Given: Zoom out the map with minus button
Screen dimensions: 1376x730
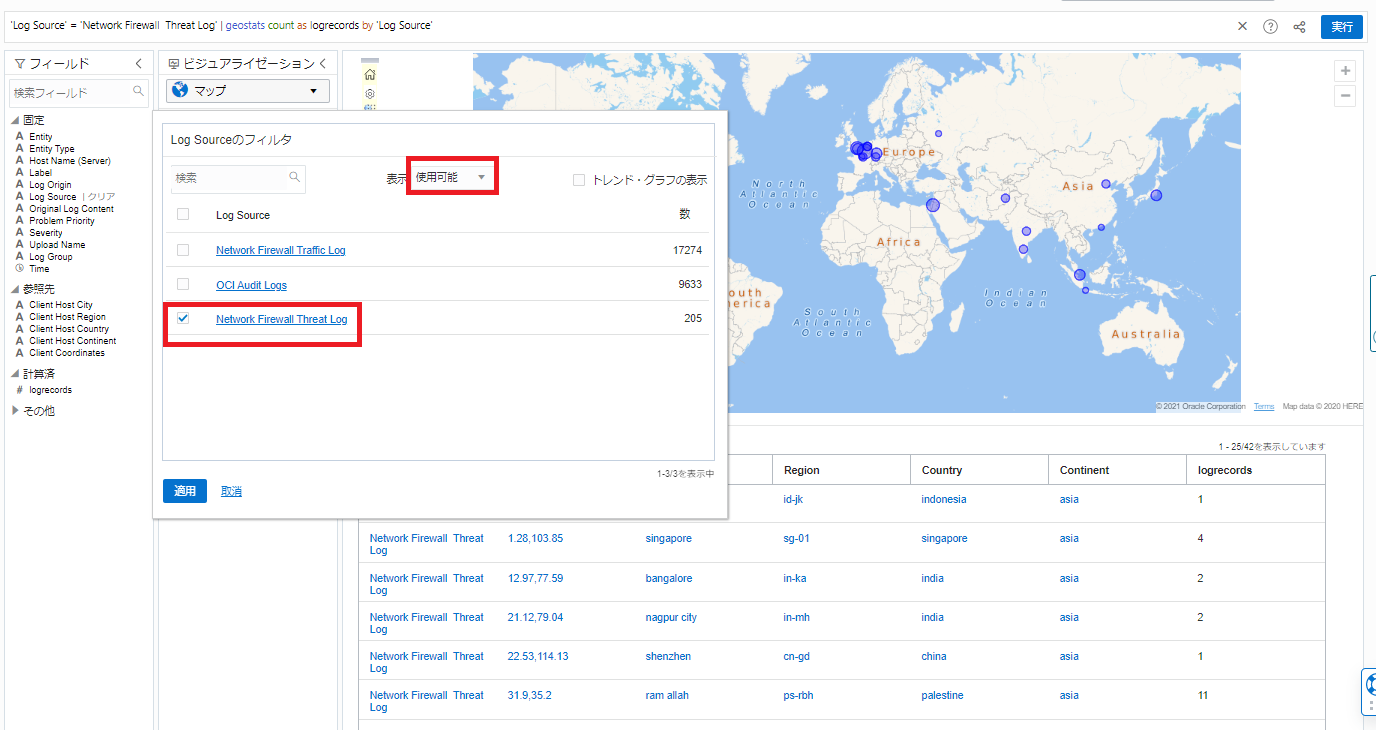Looking at the screenshot, I should click(x=1346, y=96).
